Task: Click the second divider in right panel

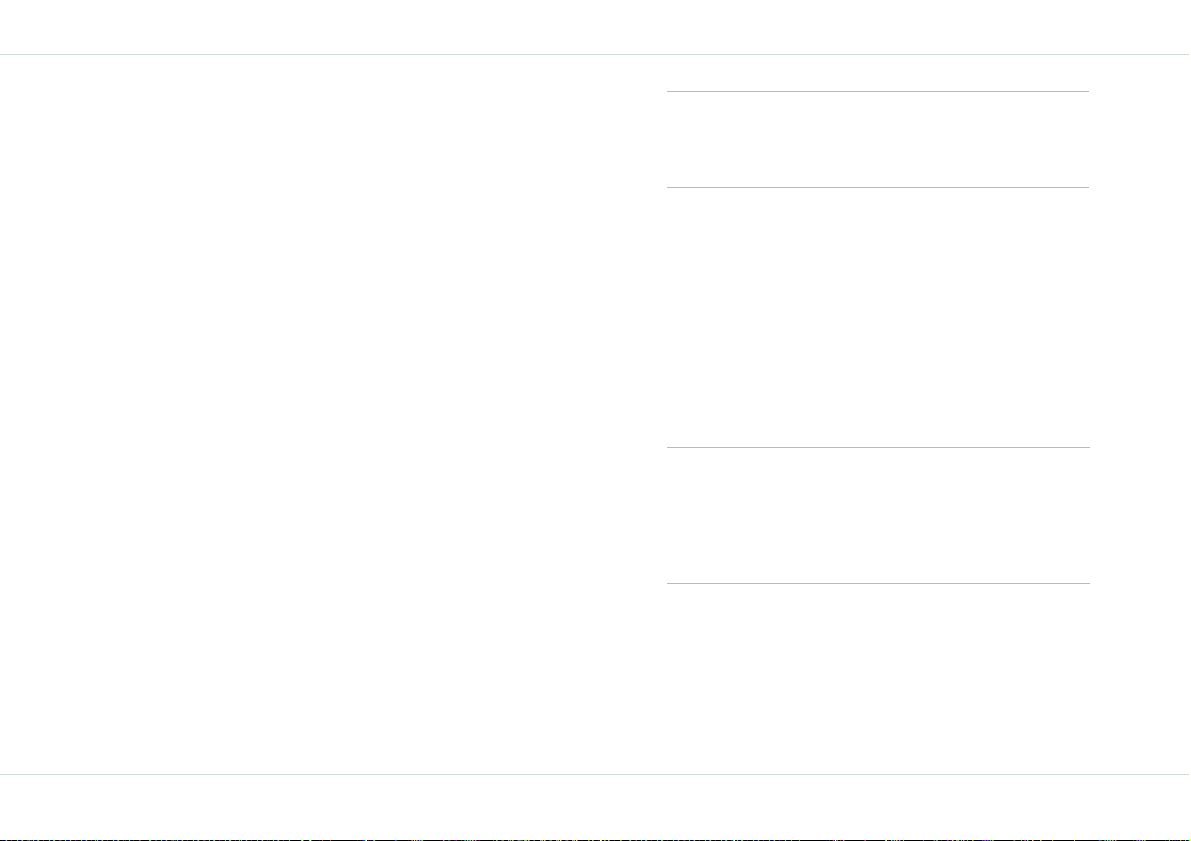Action: (878, 187)
